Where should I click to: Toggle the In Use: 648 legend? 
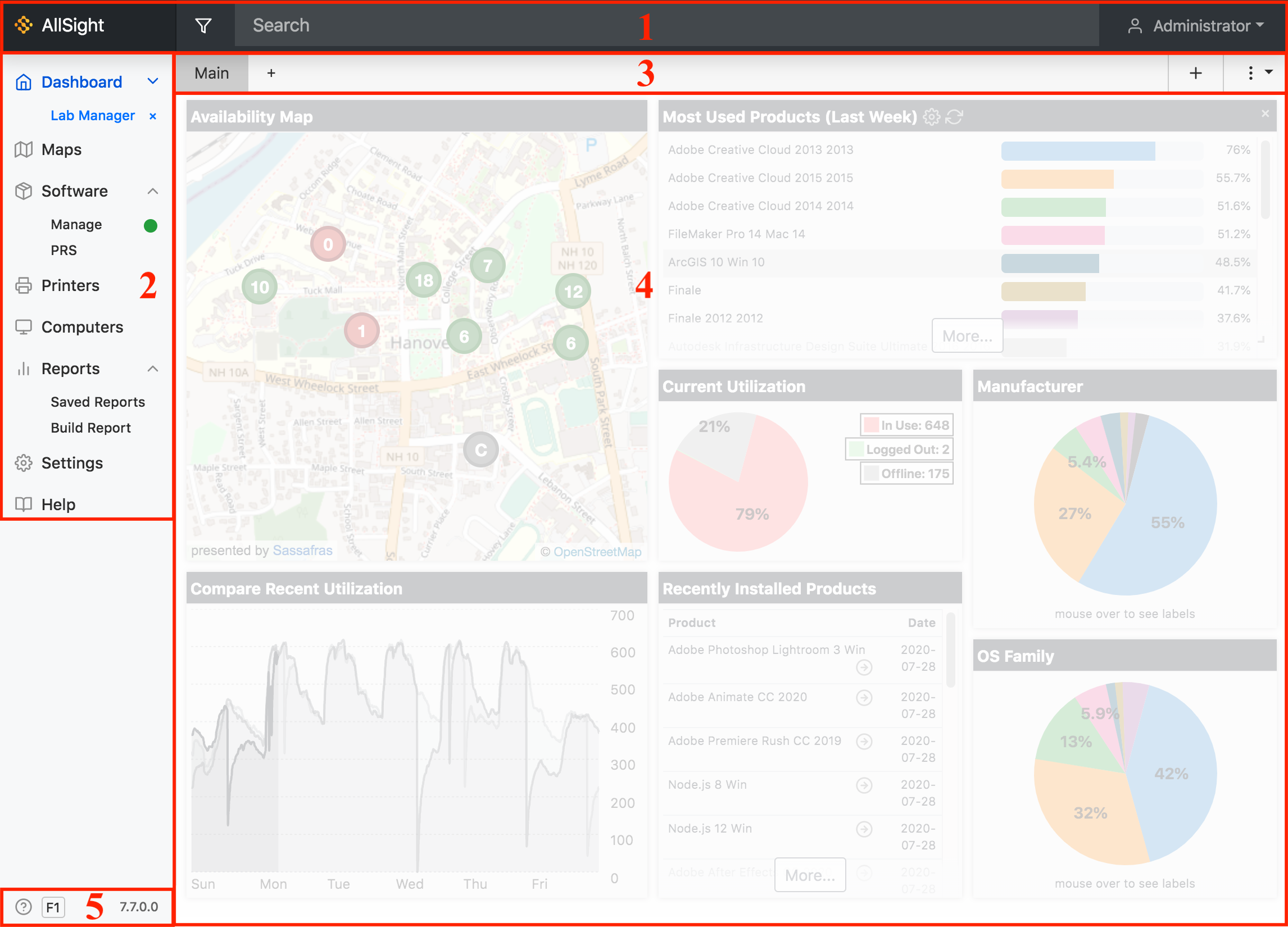(906, 425)
